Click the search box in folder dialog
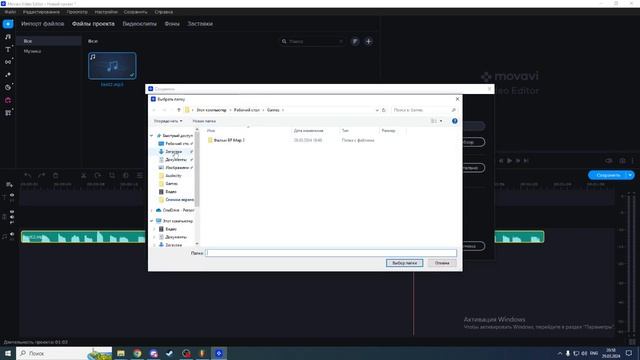This screenshot has width=640, height=360. 424,110
